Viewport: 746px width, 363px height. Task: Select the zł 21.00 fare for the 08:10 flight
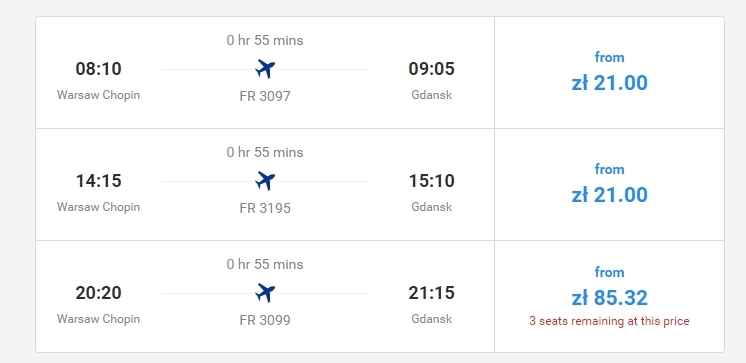pyautogui.click(x=609, y=83)
